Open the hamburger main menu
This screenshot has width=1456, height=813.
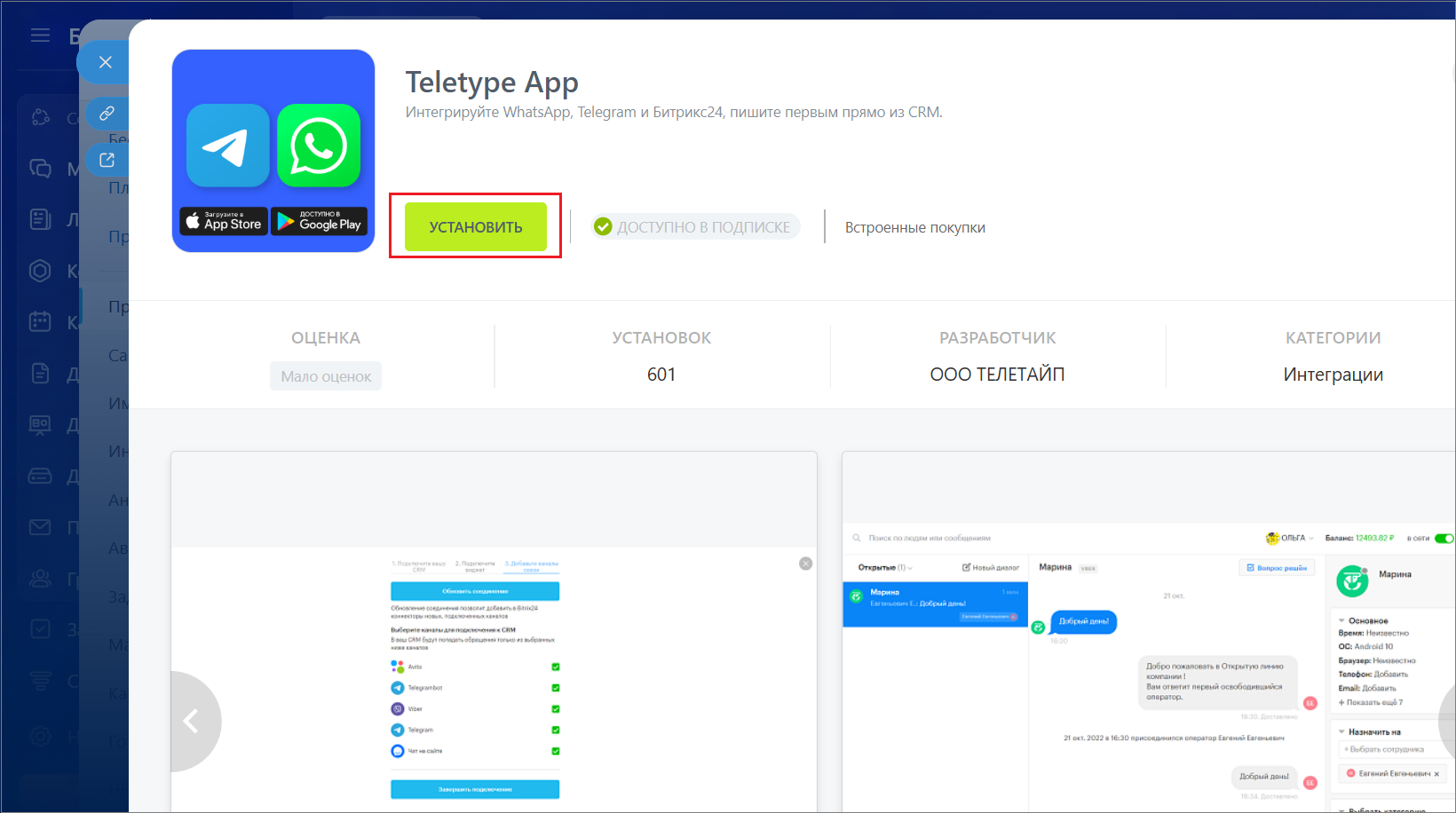pos(40,36)
